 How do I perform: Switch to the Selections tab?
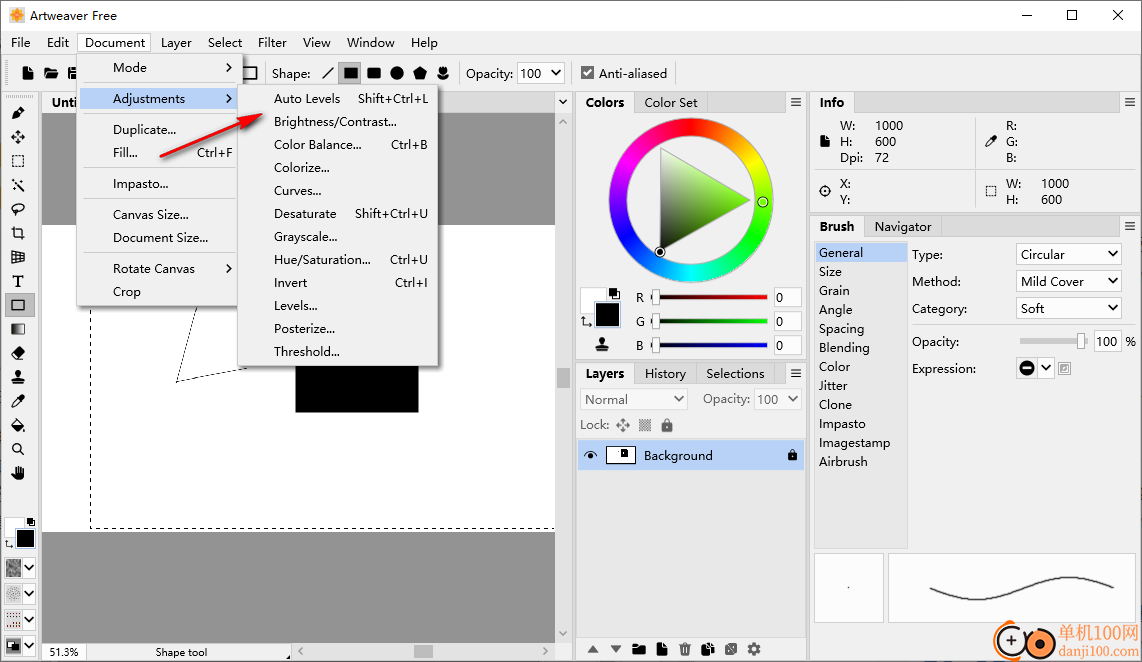click(x=735, y=374)
